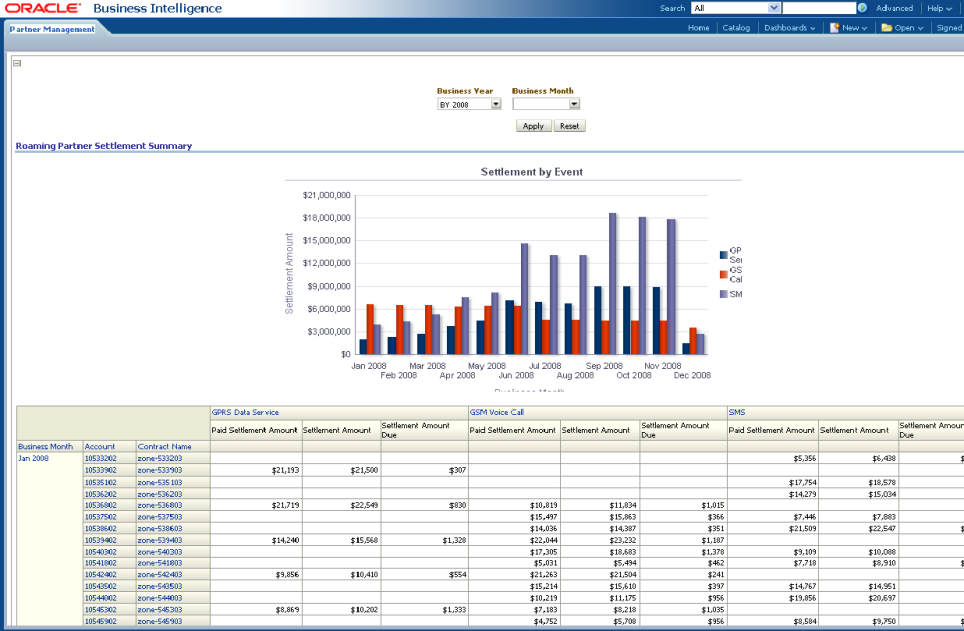Image resolution: width=964 pixels, height=631 pixels.
Task: Click the Account column header
Action: tap(100, 446)
